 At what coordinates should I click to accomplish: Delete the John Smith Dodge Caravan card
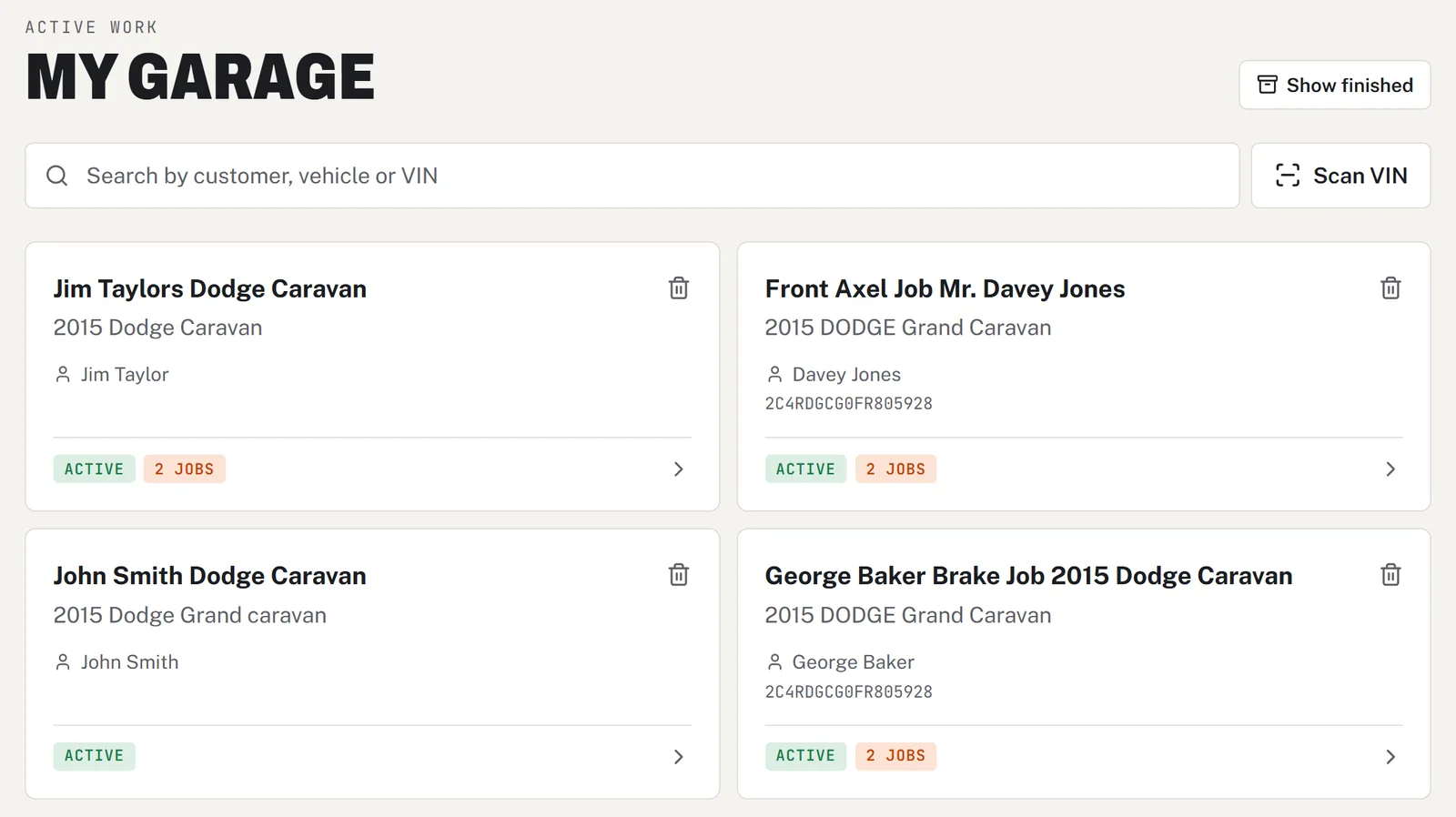679,575
